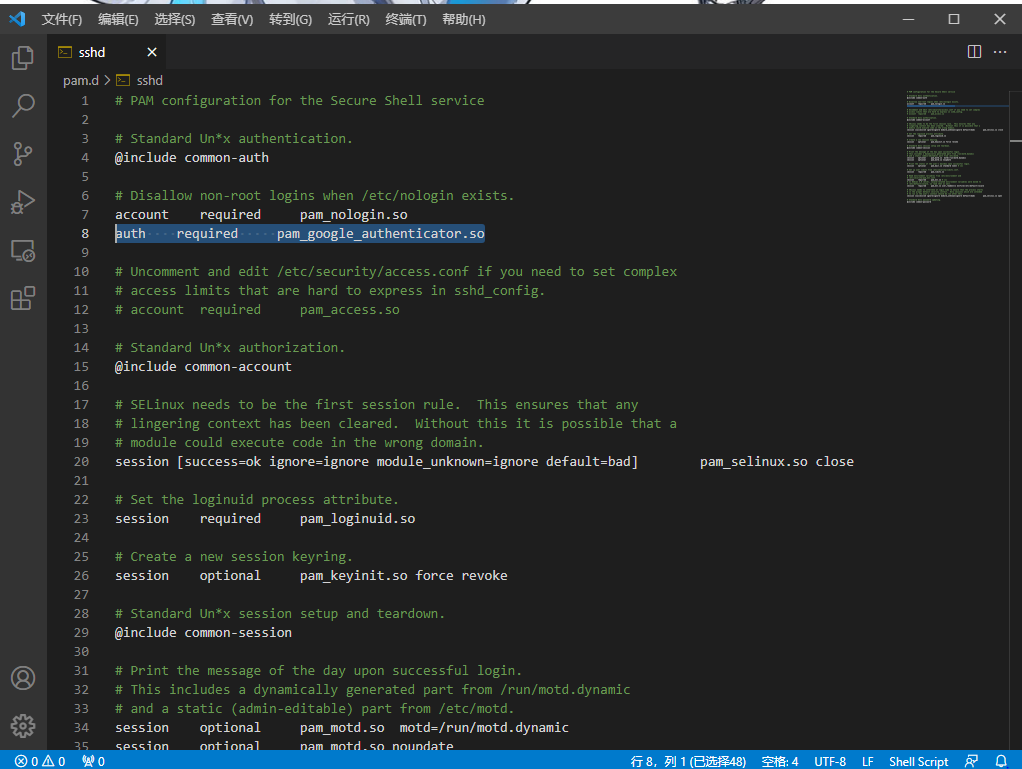The height and width of the screenshot is (769, 1022).
Task: Click the errors and warnings counter
Action: (40, 761)
